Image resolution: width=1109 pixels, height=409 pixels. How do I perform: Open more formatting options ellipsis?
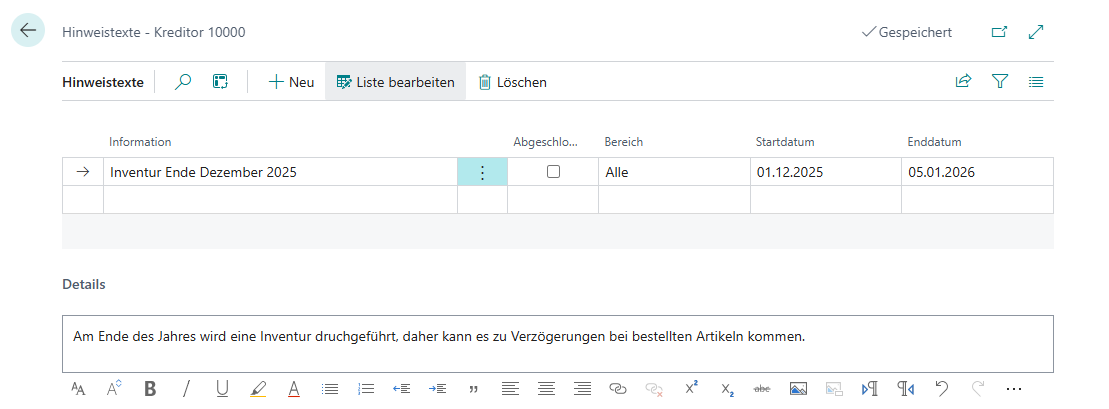1014,388
